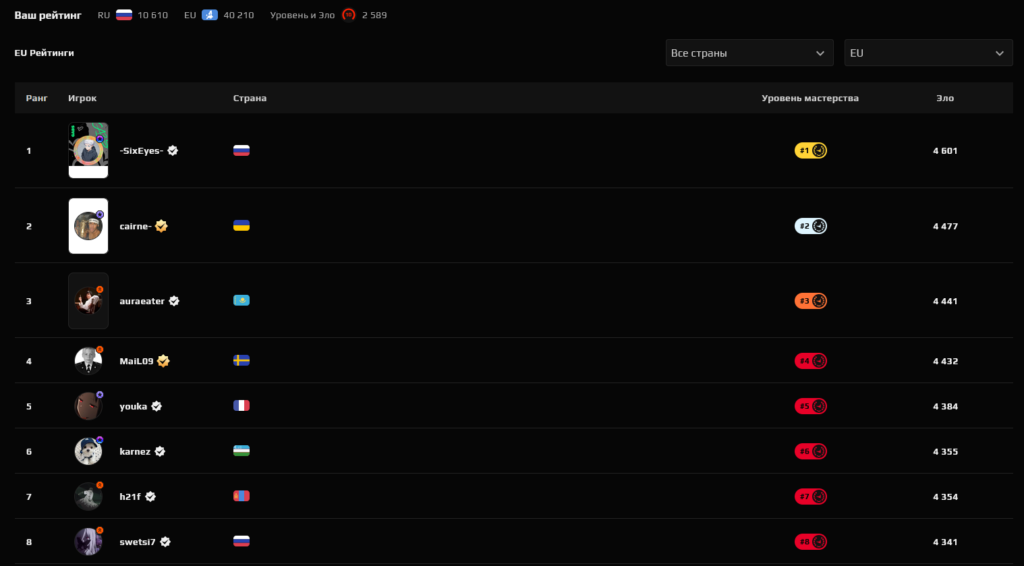
Task: Click Russian flag next to -SixEyes-
Action: click(241, 151)
